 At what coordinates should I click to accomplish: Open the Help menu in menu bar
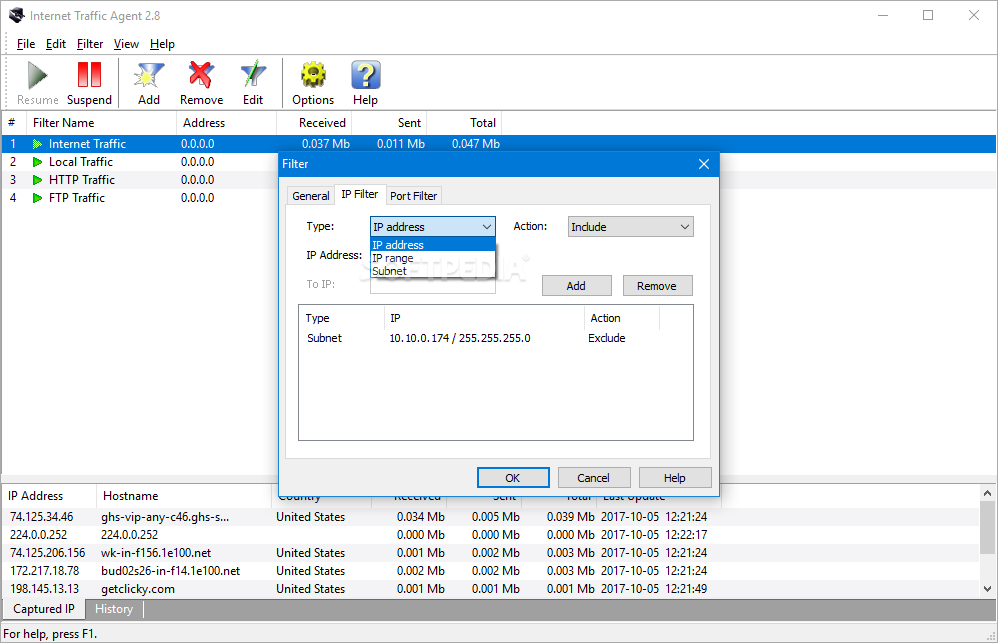coord(162,44)
